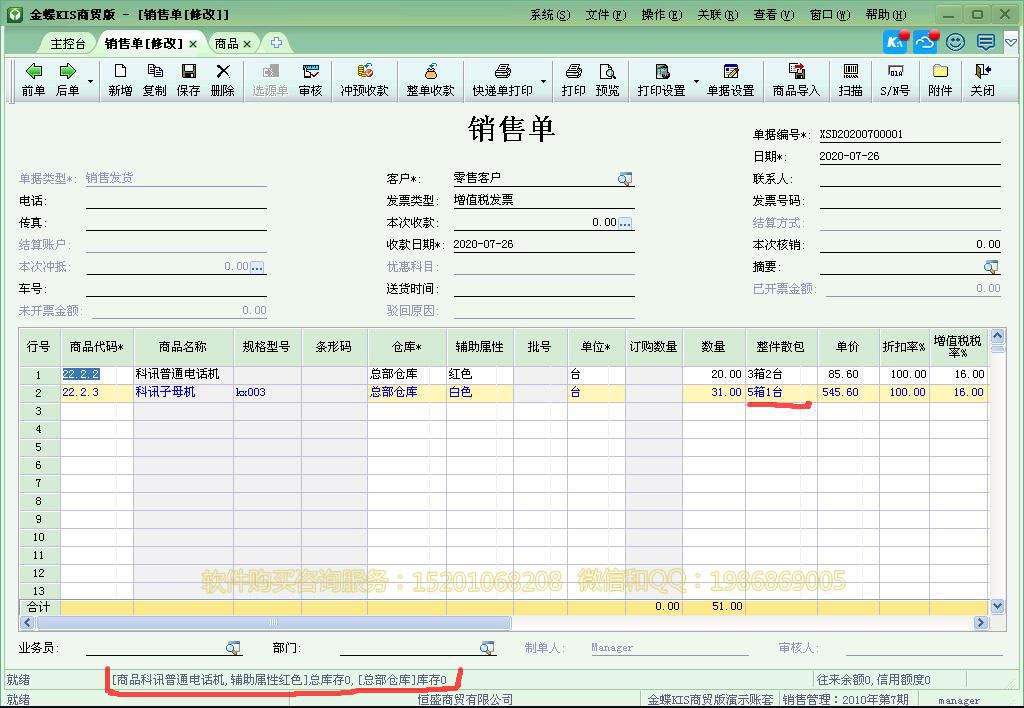Screen dimensions: 1024x708
Task: Click the 扫描 barcode scan icon
Action: click(850, 79)
